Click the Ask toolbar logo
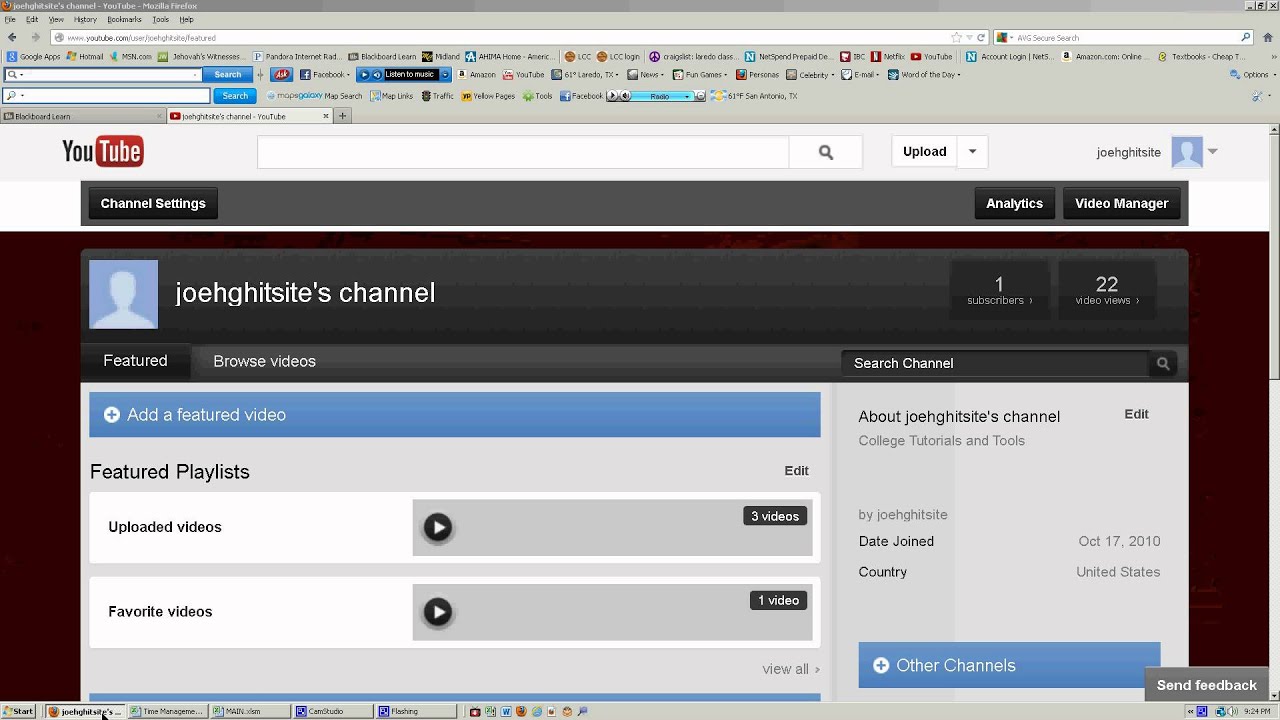Image resolution: width=1280 pixels, height=720 pixels. [x=281, y=75]
